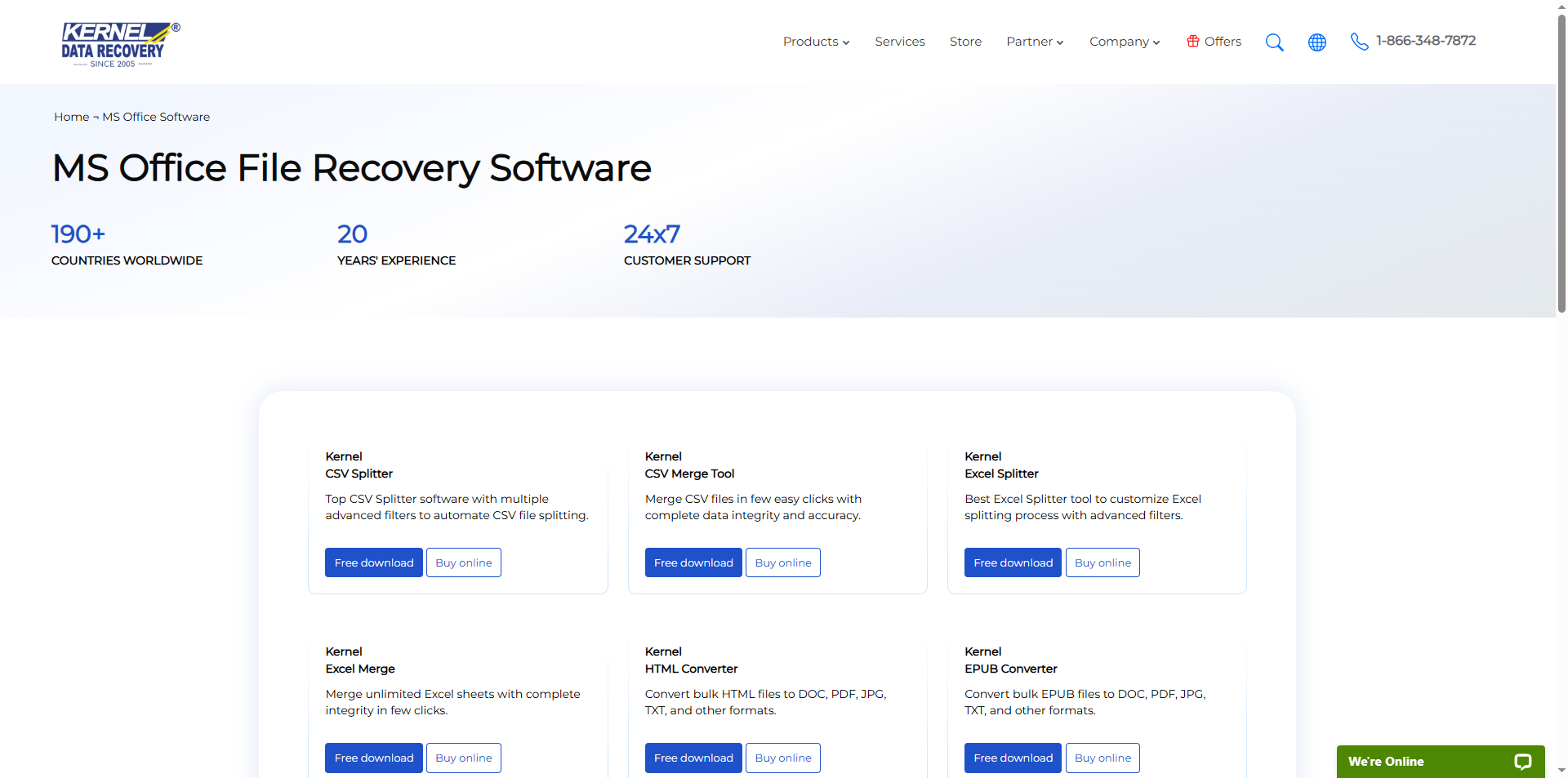Buy EPUB Converter online
1568x778 pixels.
pos(1102,758)
